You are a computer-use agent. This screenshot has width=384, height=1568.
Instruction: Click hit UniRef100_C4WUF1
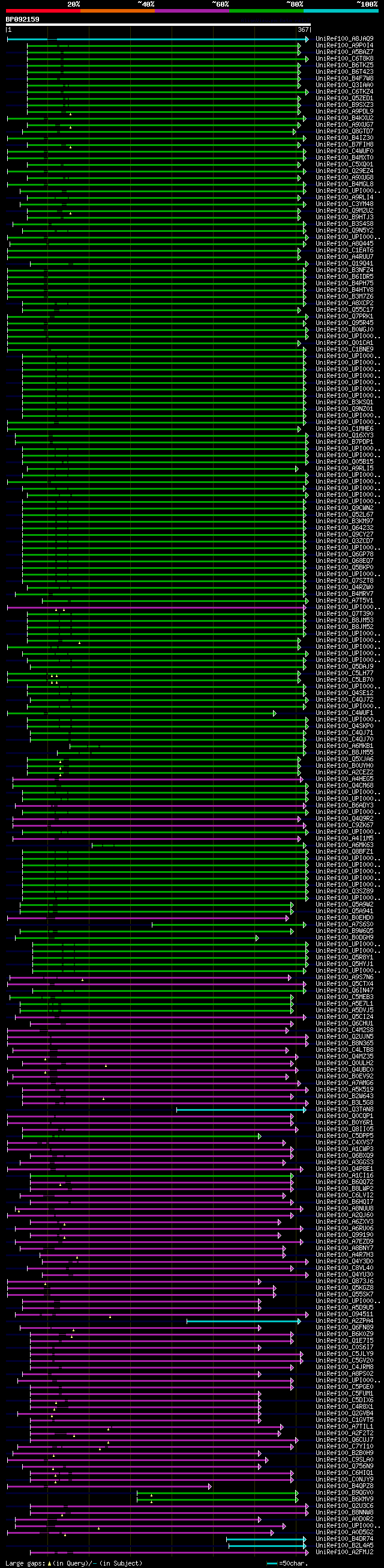(344, 713)
